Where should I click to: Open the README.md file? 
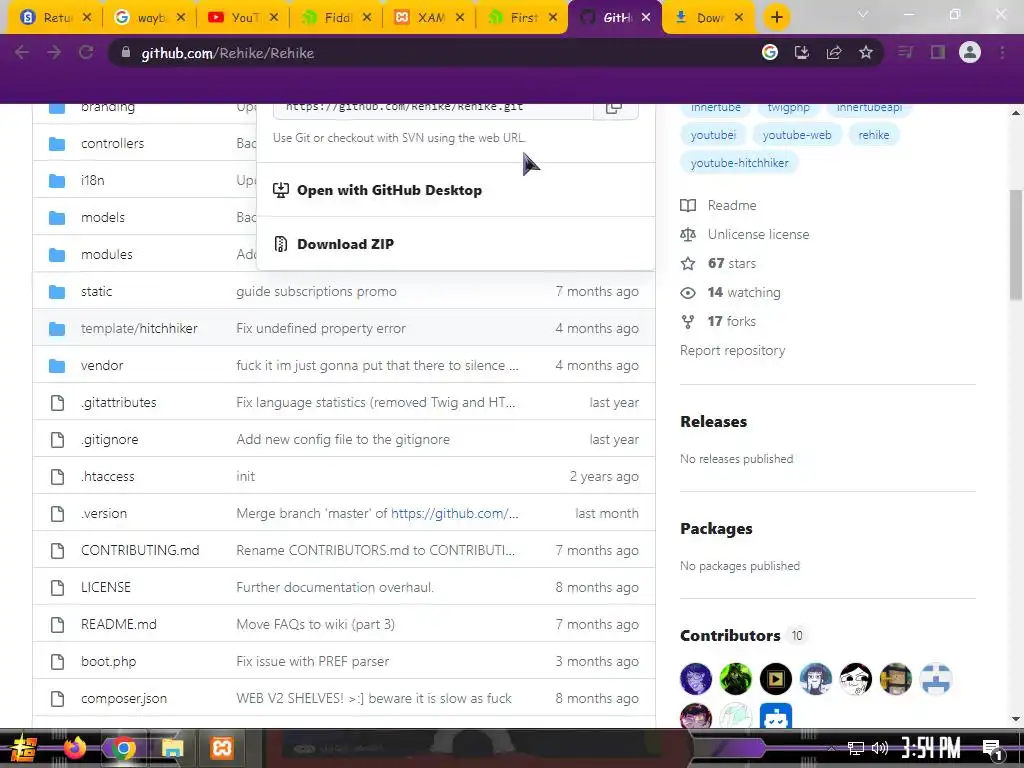click(119, 624)
